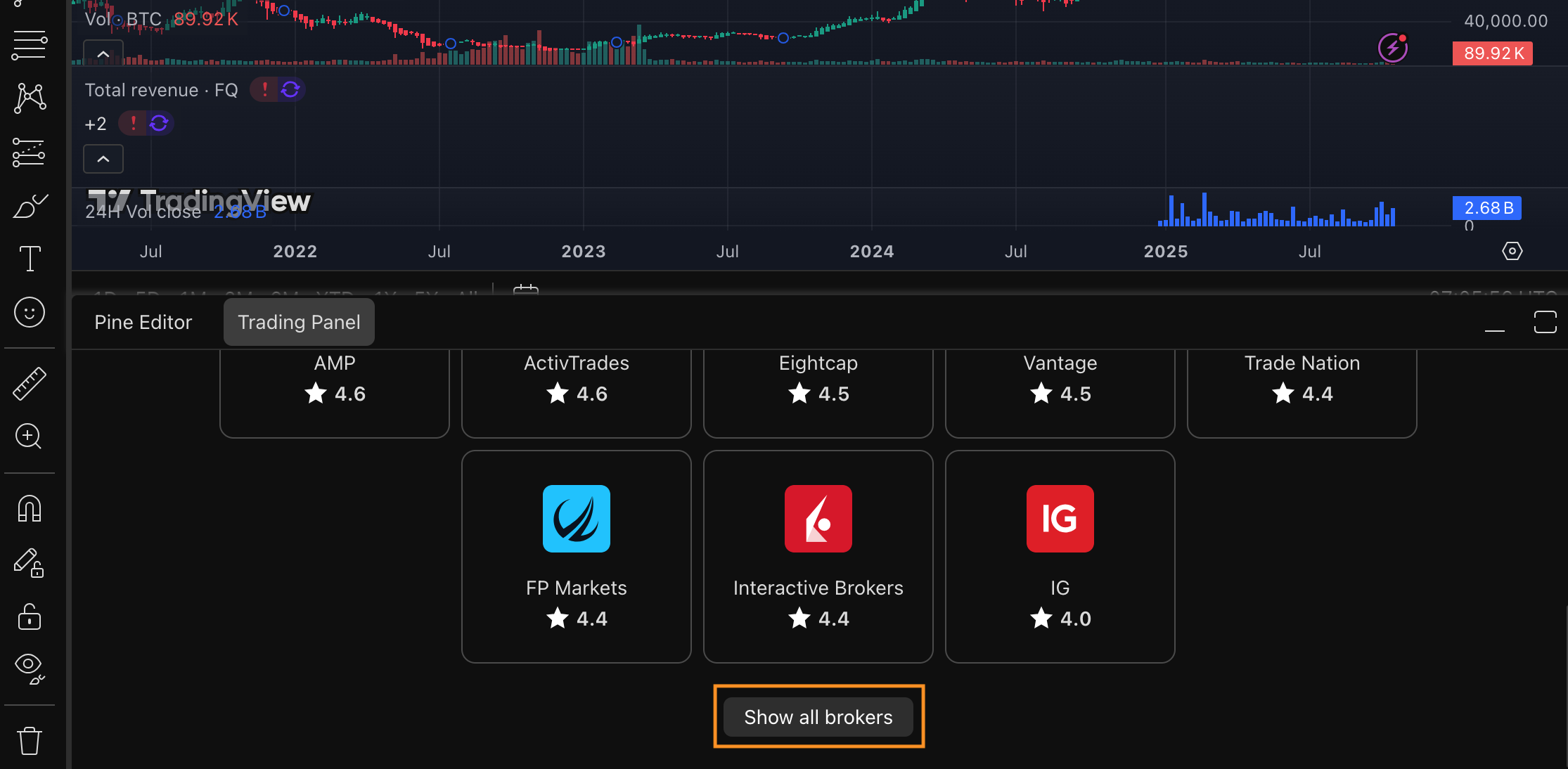Open chart settings gear on time axis
The height and width of the screenshot is (769, 1568).
(x=1512, y=251)
